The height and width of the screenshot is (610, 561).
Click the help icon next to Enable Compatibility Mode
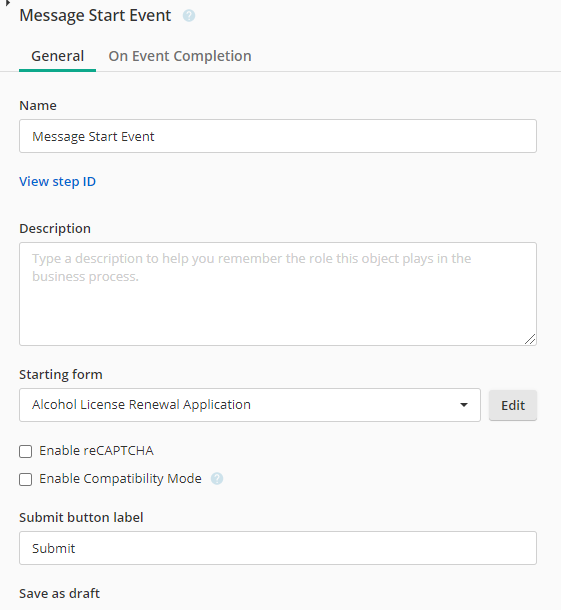(217, 479)
